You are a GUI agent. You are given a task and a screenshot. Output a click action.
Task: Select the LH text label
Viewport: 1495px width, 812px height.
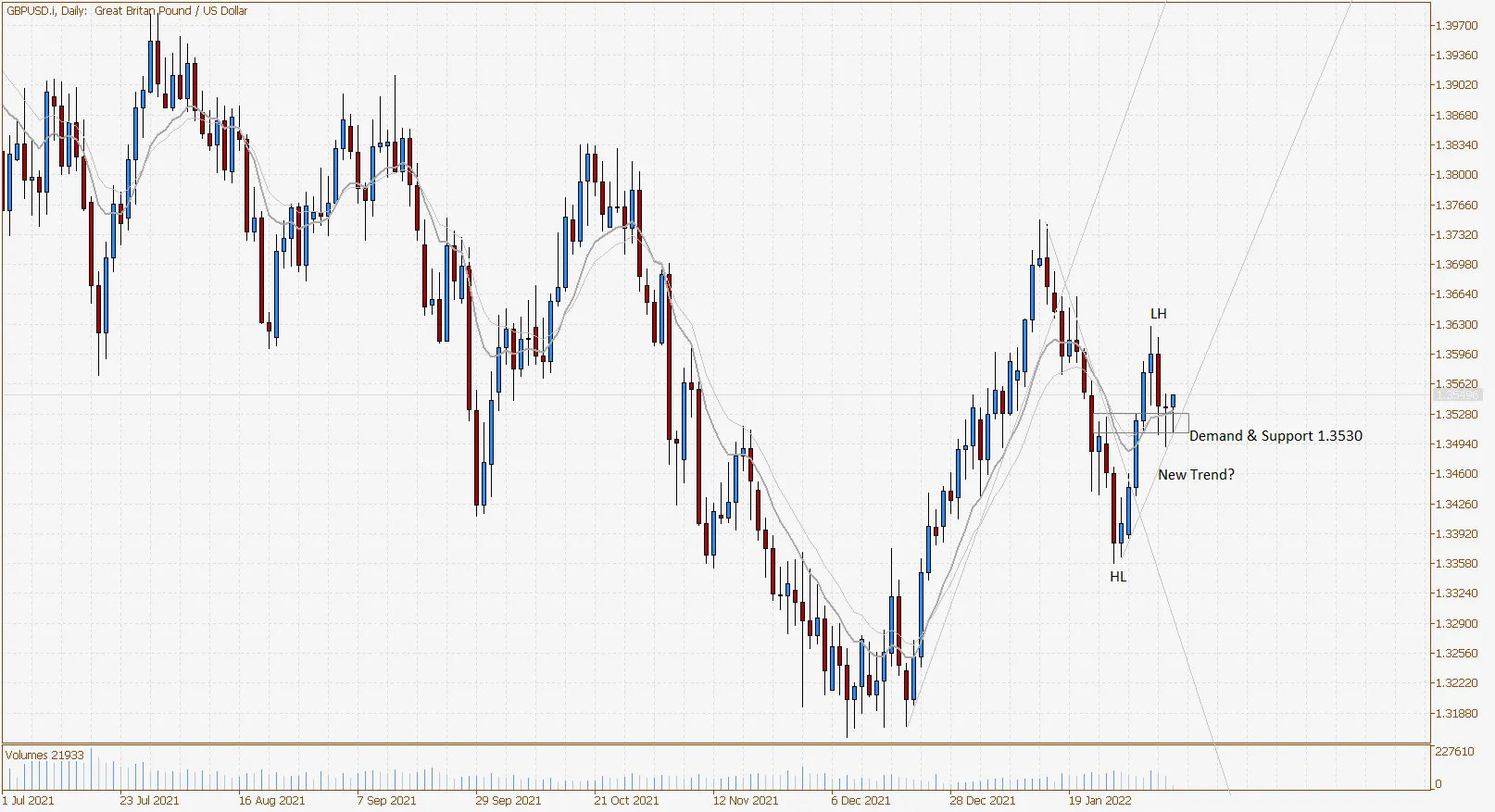(x=1159, y=314)
